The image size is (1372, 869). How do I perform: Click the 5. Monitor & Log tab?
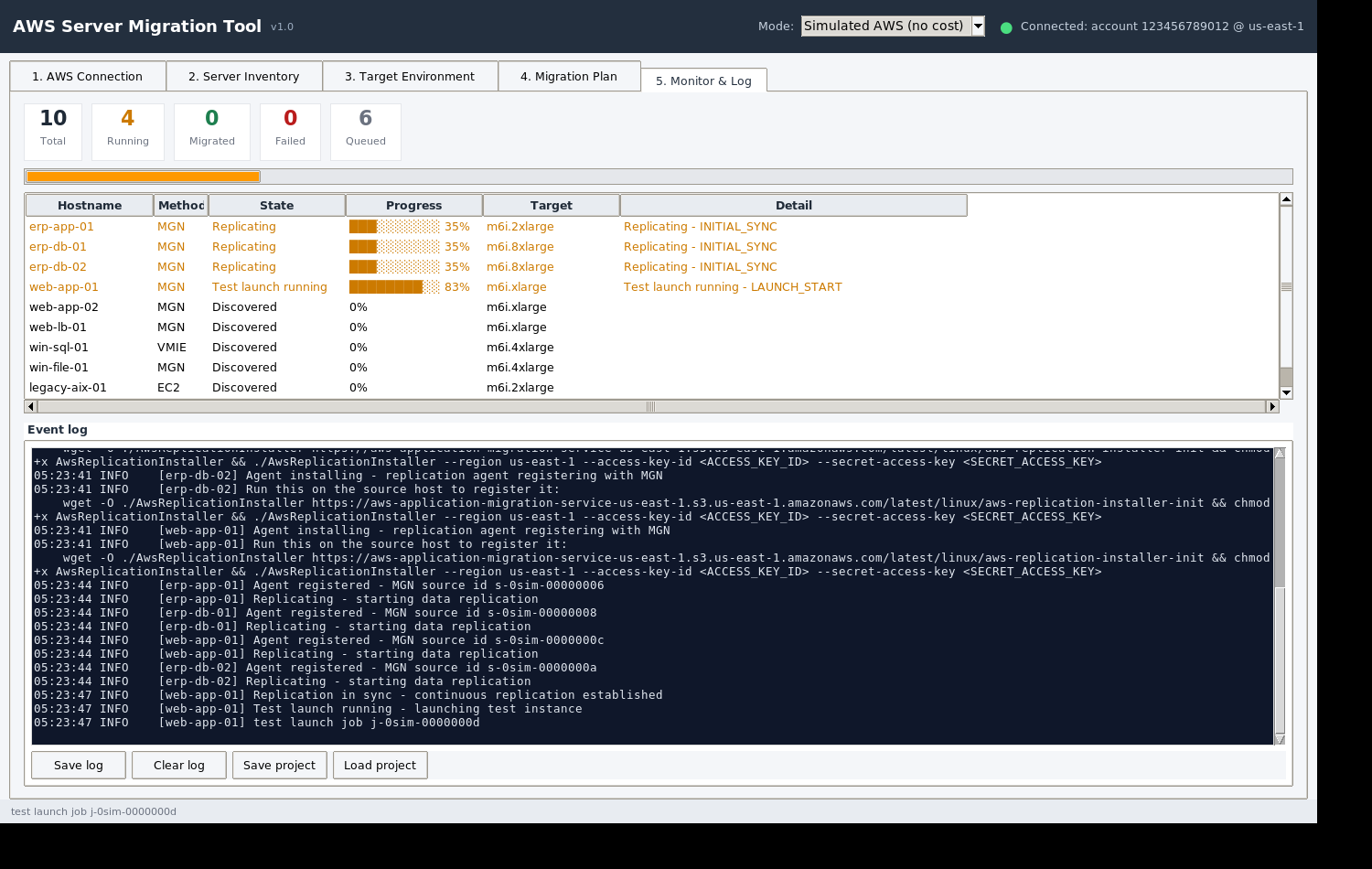tap(703, 80)
